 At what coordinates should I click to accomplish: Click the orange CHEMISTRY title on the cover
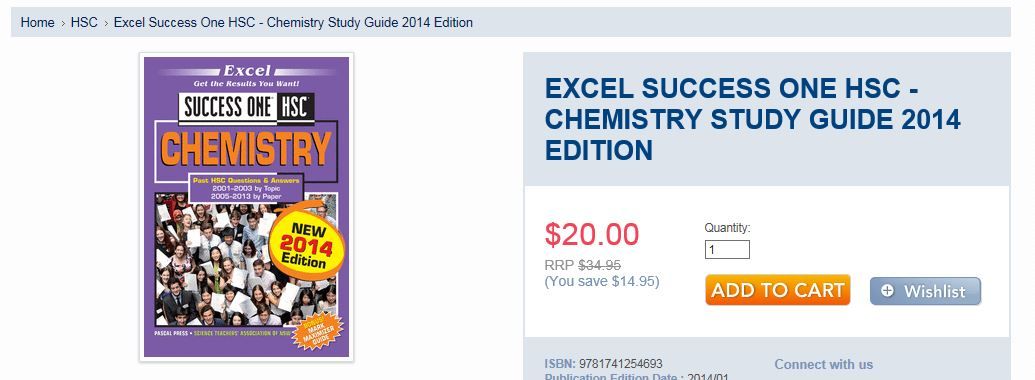point(246,148)
